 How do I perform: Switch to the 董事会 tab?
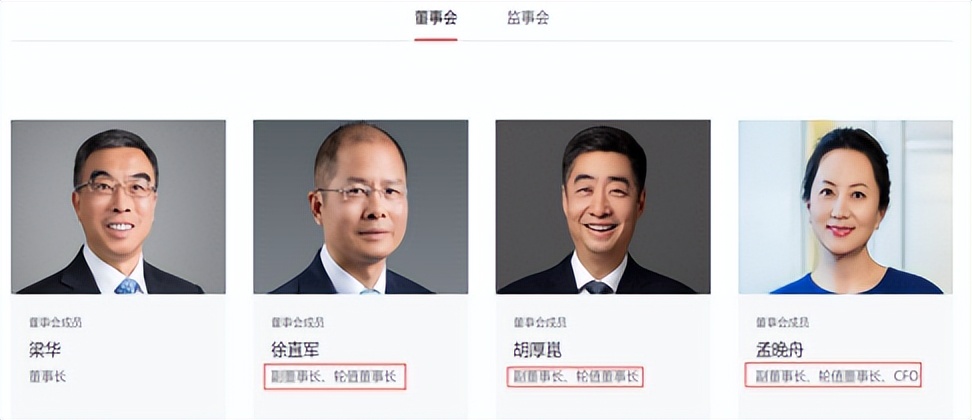[x=436, y=18]
